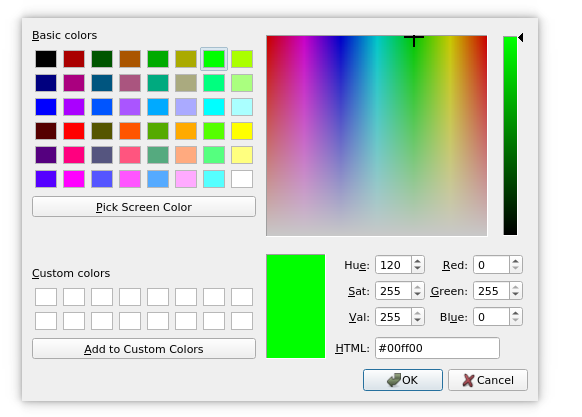Increase Red with up arrow

(x=516, y=261)
